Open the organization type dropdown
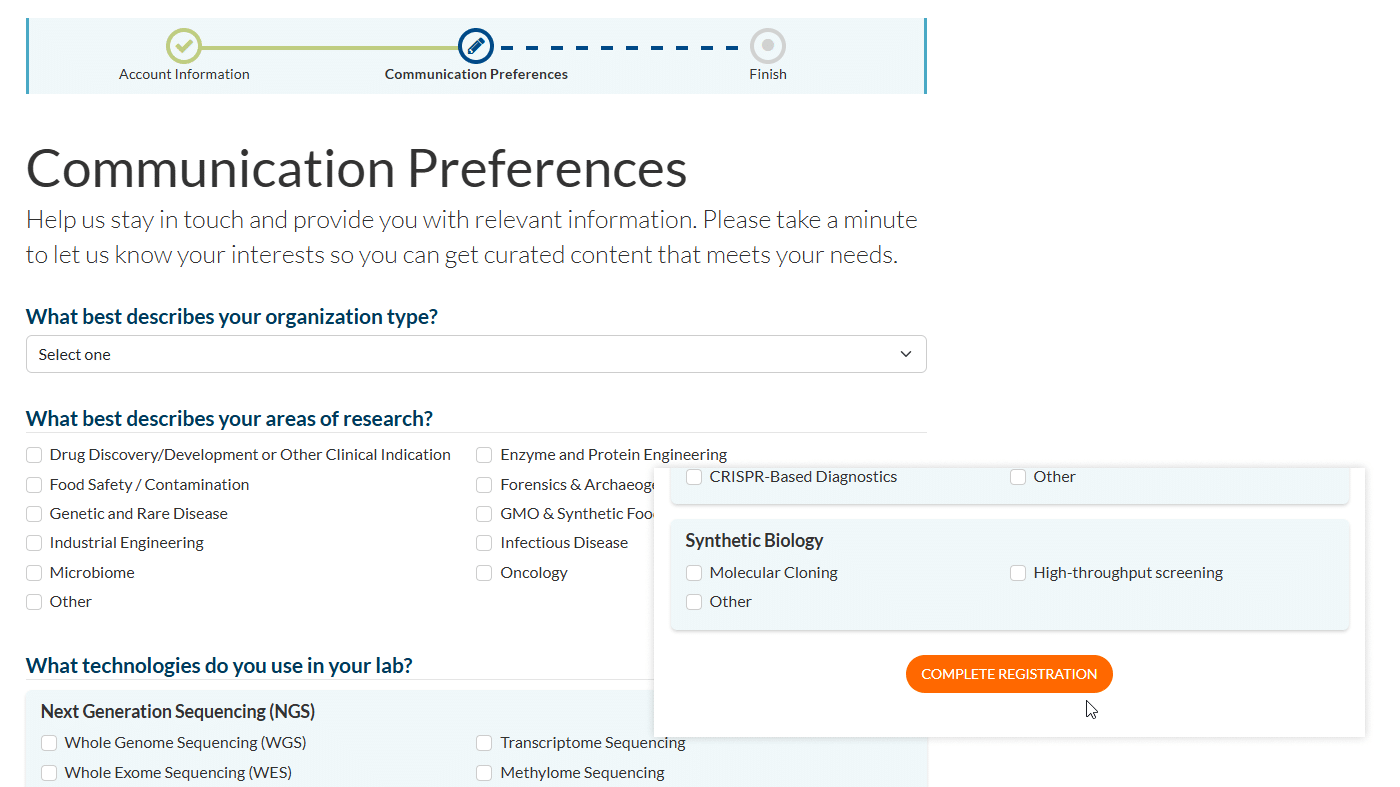 tap(476, 354)
